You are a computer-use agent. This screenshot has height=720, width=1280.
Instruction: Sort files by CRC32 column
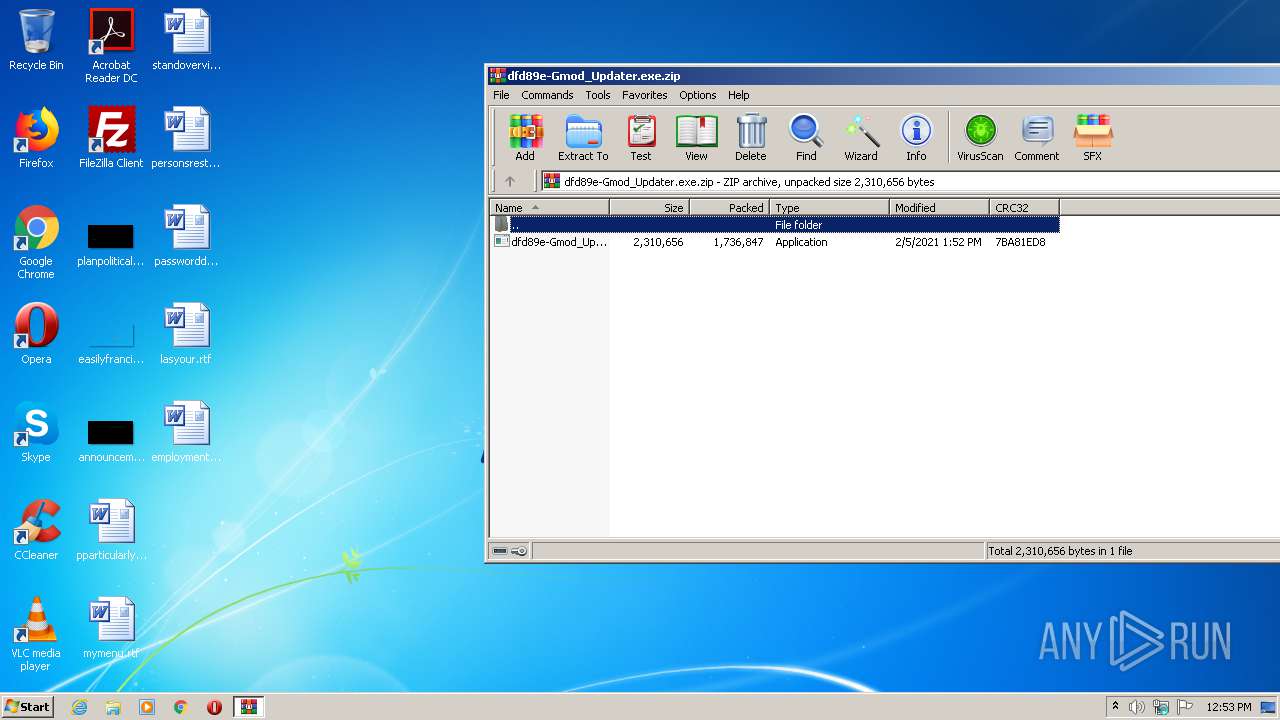click(x=1024, y=207)
